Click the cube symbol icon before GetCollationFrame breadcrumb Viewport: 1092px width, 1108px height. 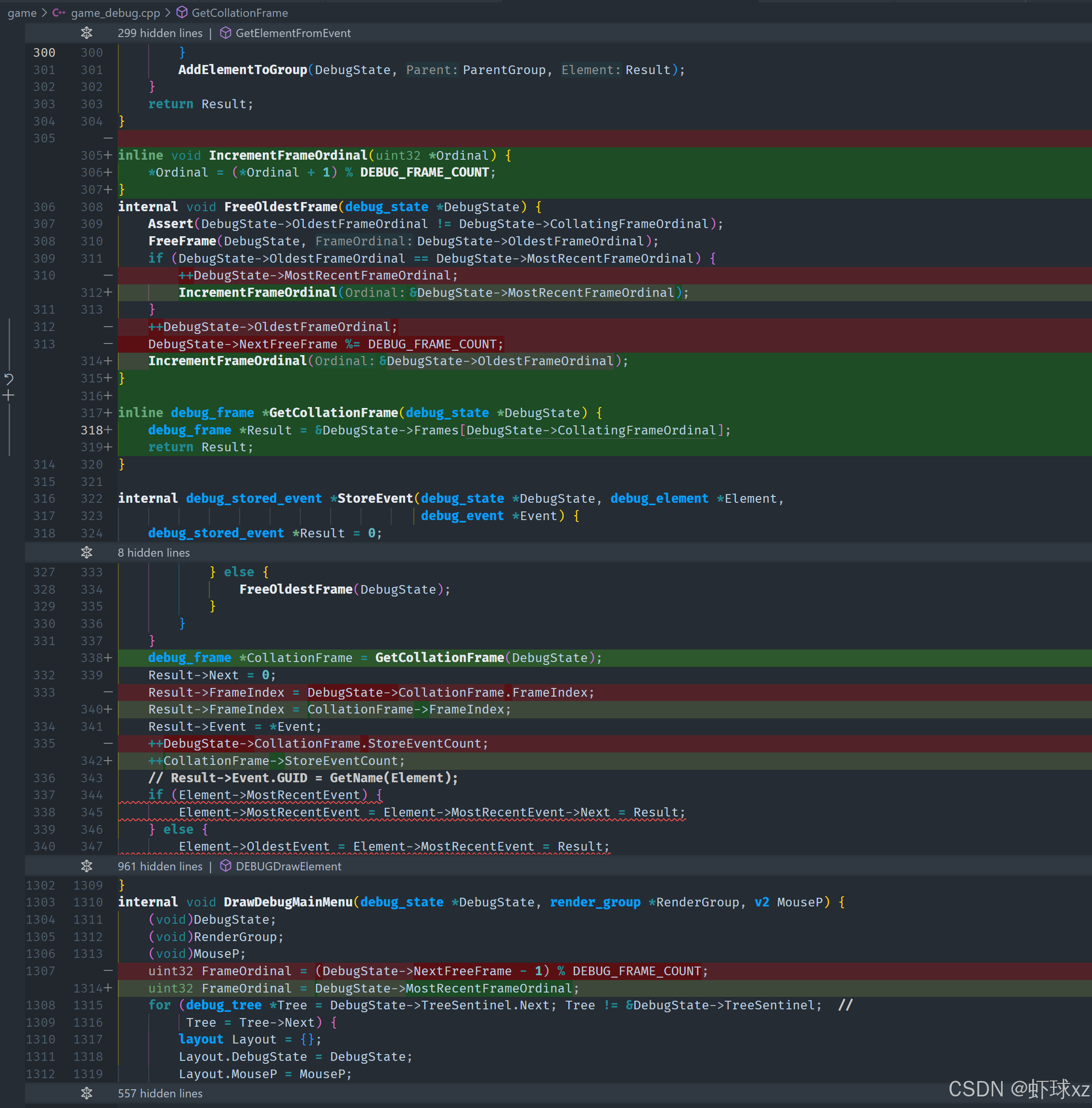(182, 13)
